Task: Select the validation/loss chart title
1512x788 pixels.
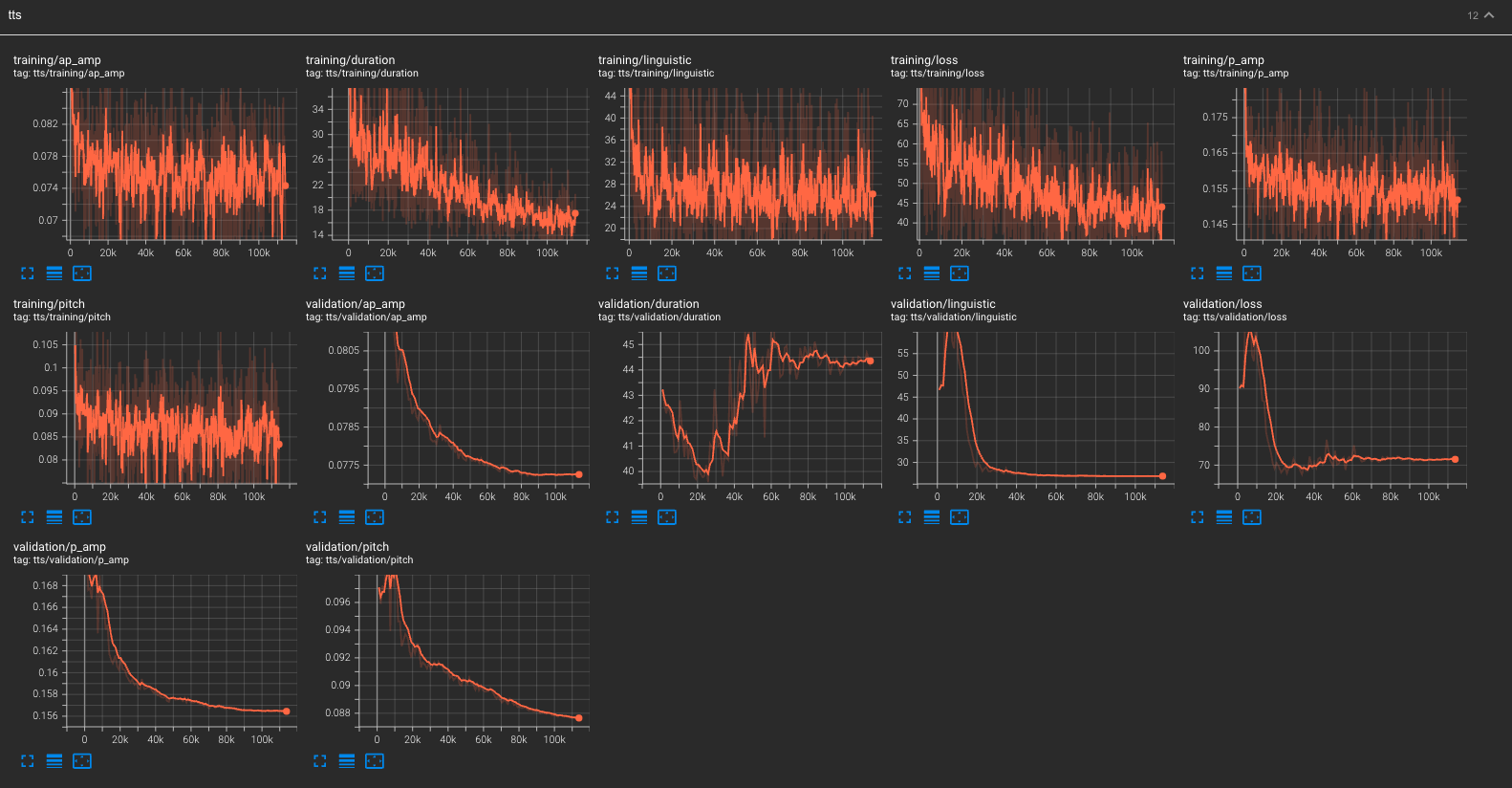Action: click(1222, 304)
